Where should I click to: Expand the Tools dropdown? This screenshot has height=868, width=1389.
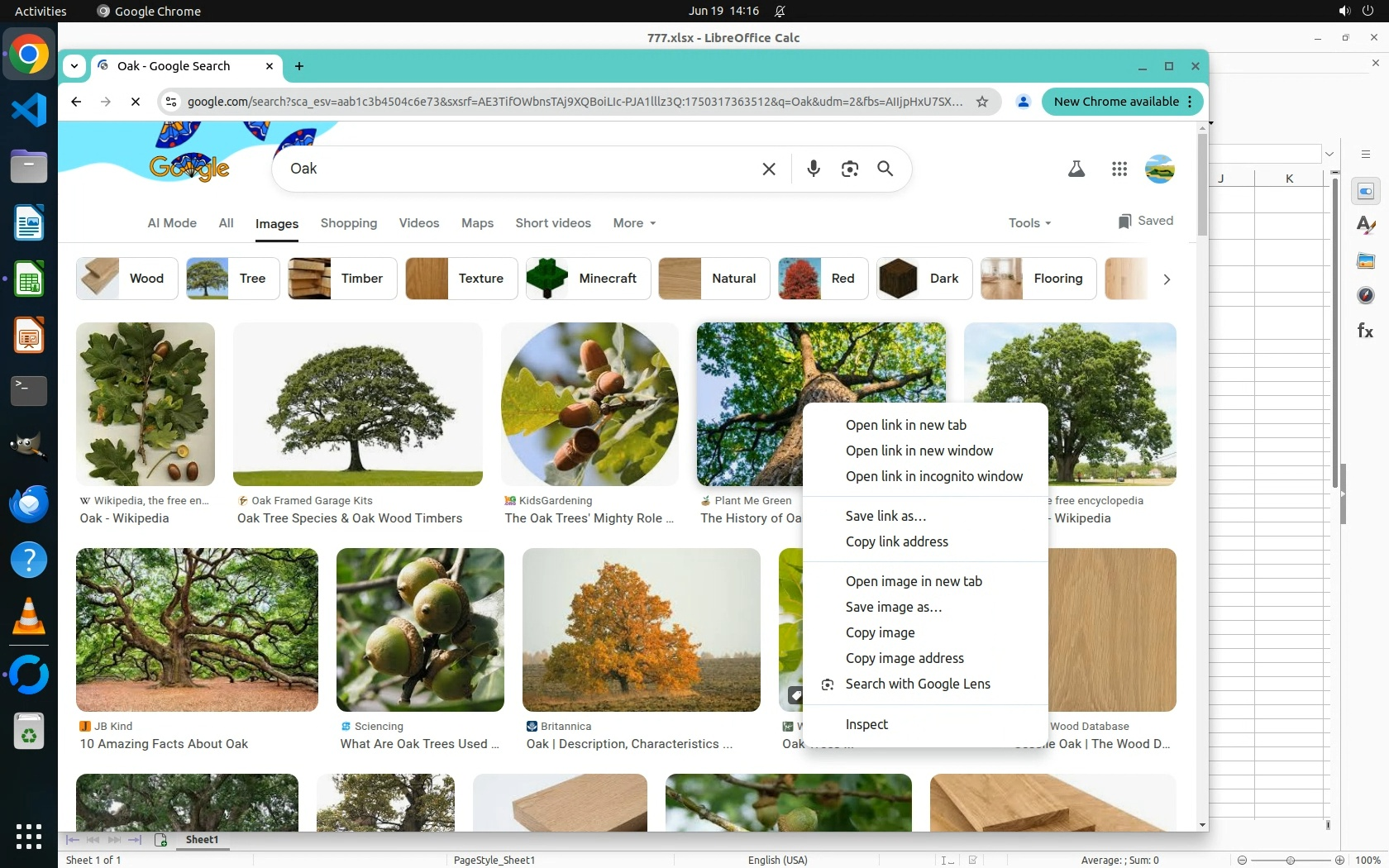click(1029, 223)
